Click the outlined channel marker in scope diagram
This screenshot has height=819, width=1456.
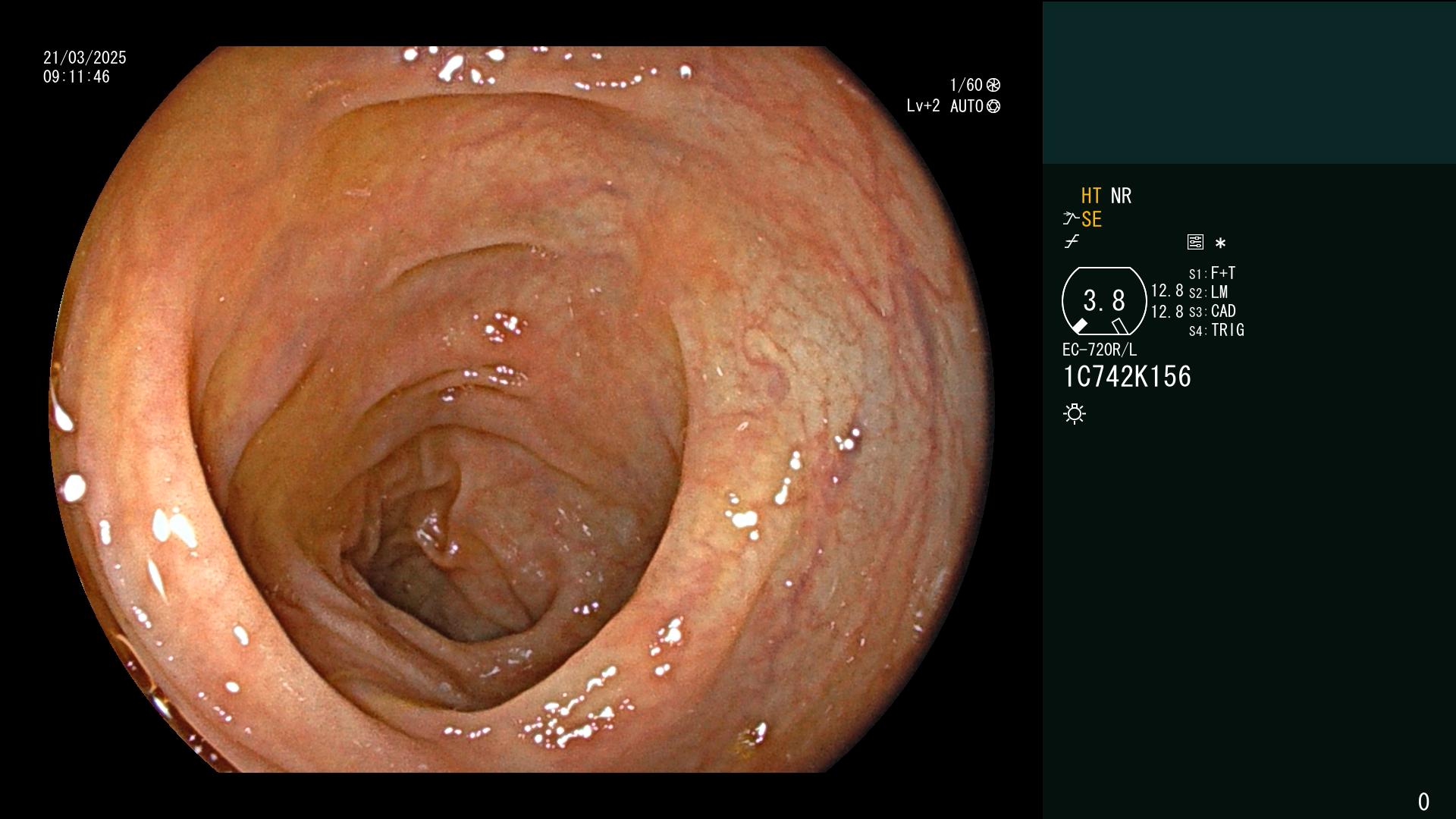pyautogui.click(x=1120, y=326)
